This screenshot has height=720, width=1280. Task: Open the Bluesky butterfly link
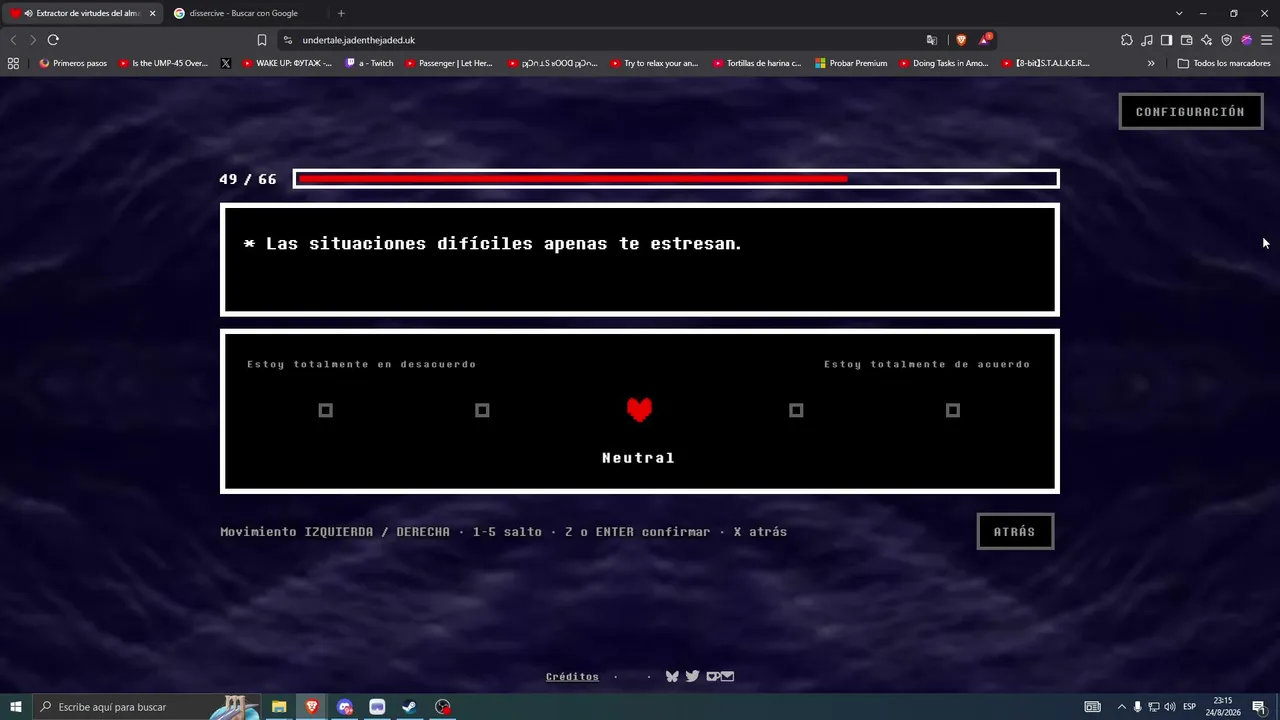pyautogui.click(x=672, y=676)
